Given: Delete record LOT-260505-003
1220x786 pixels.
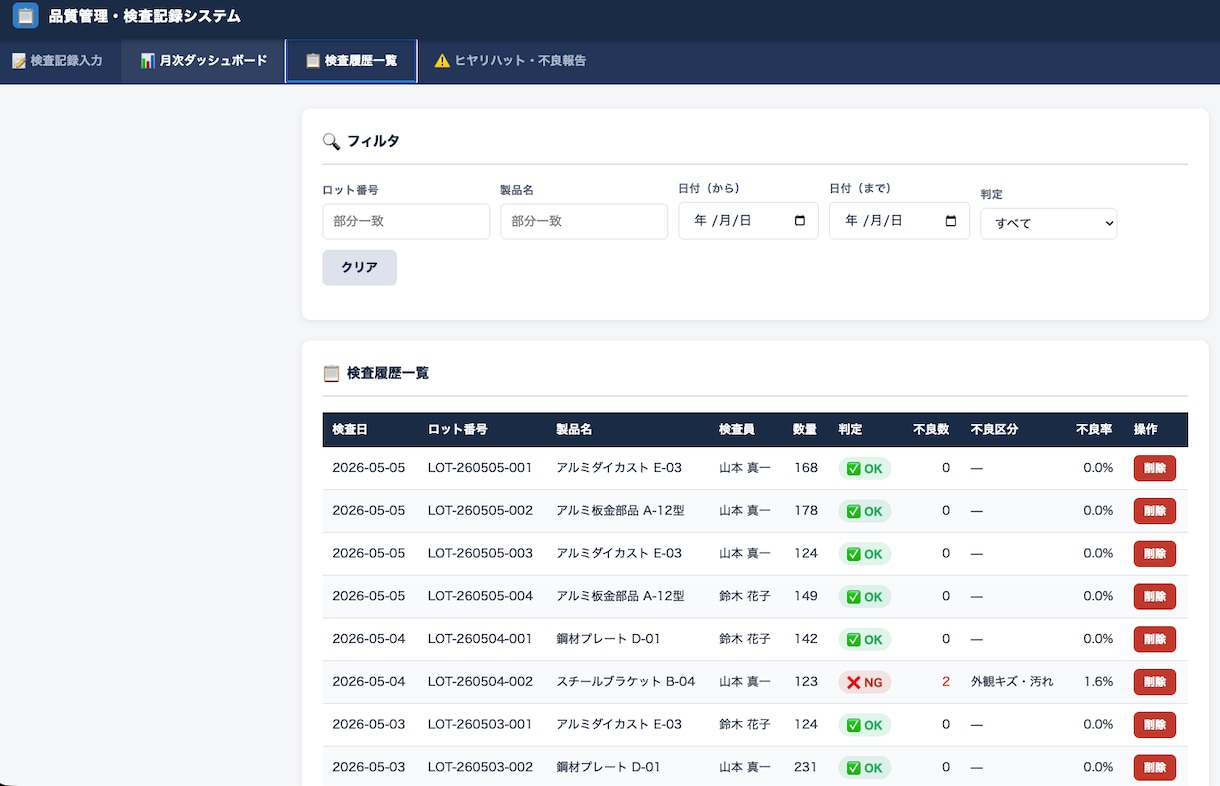Looking at the screenshot, I should tap(1154, 554).
